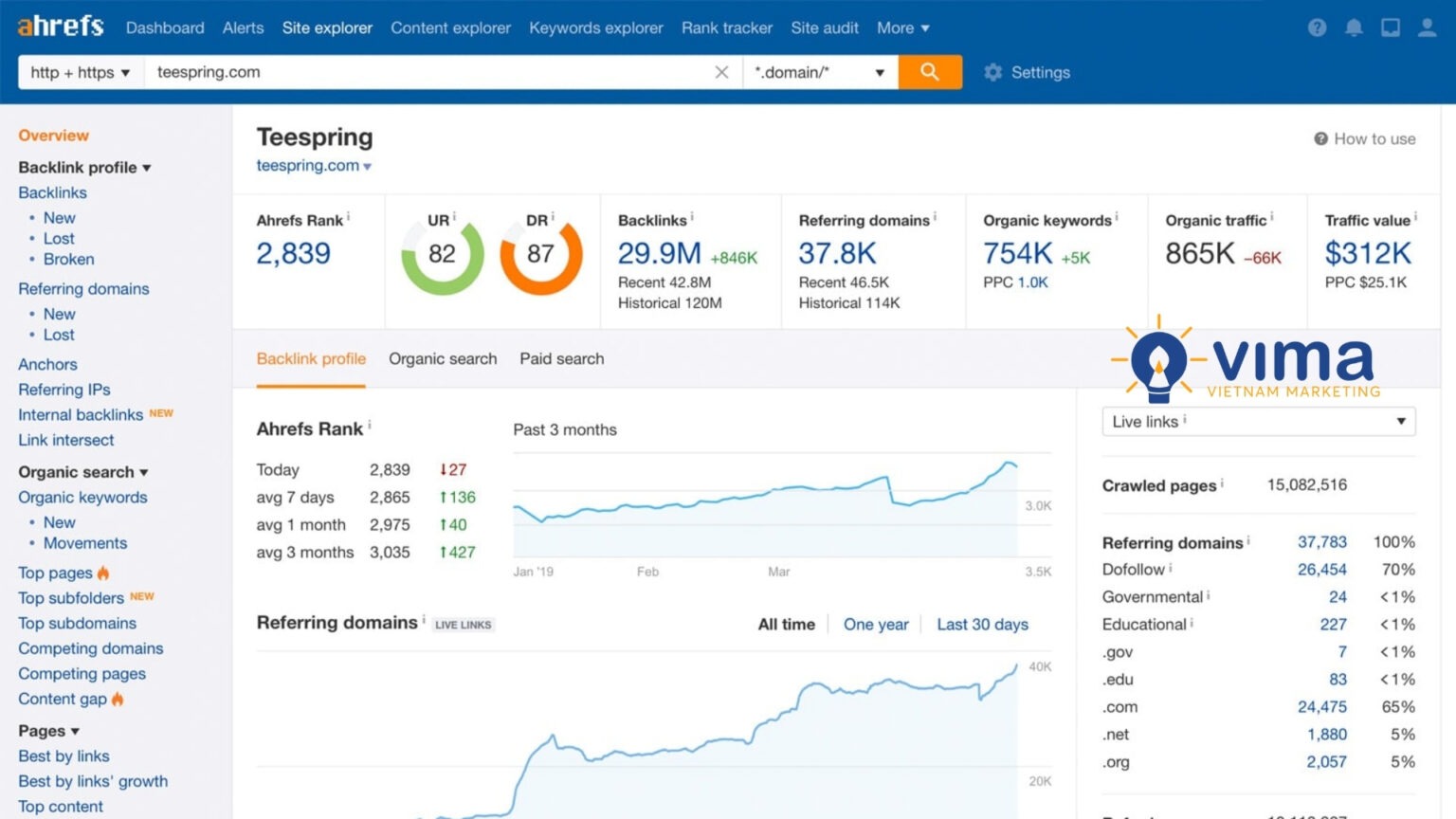Click the user account profile icon
This screenshot has height=819, width=1456.
tap(1427, 27)
